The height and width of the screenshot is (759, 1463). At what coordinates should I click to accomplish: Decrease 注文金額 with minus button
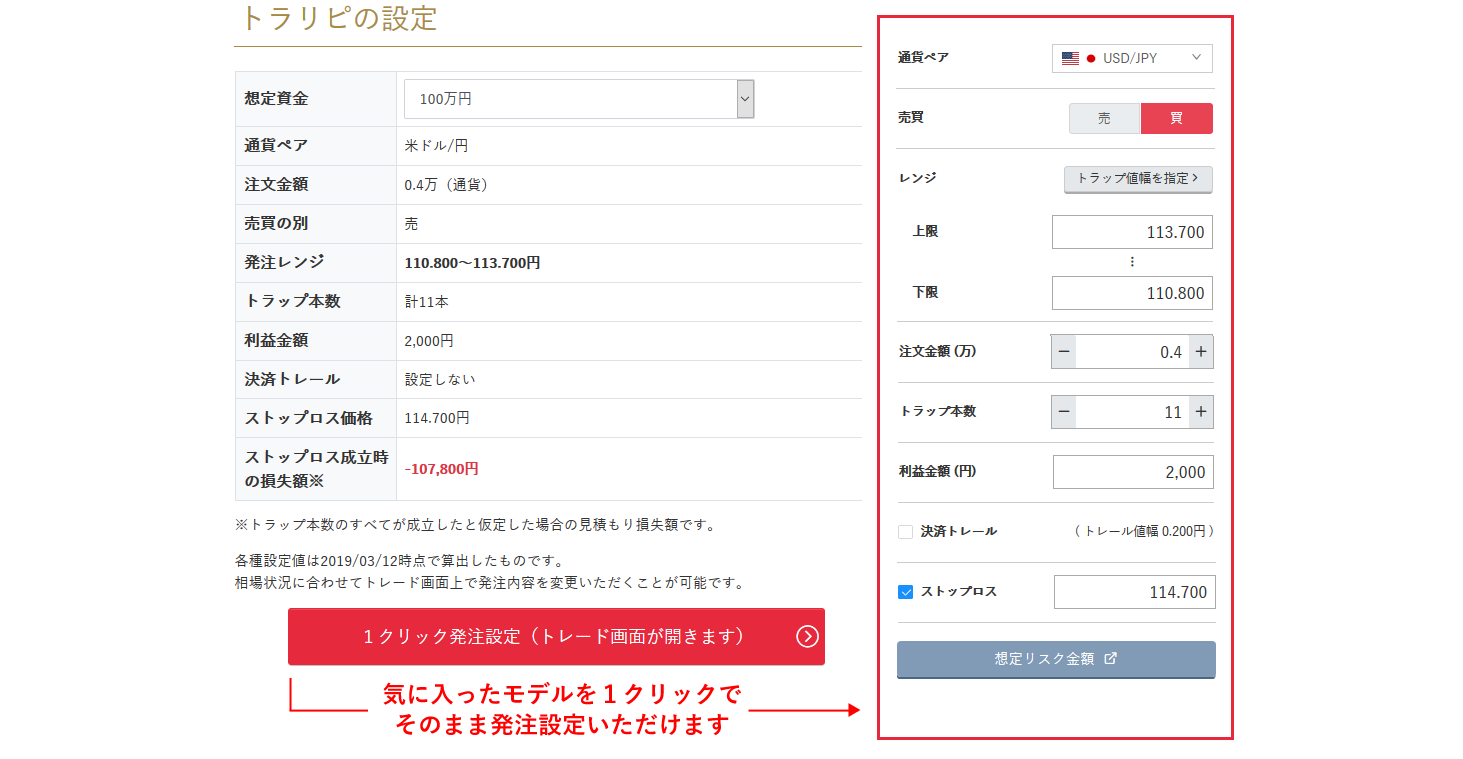click(x=1064, y=352)
